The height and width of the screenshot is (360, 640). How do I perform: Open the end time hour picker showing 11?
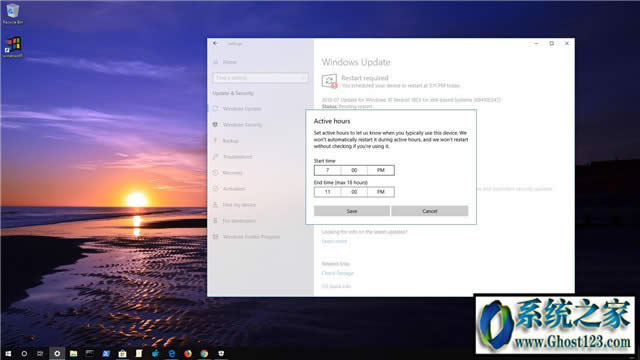(x=327, y=192)
